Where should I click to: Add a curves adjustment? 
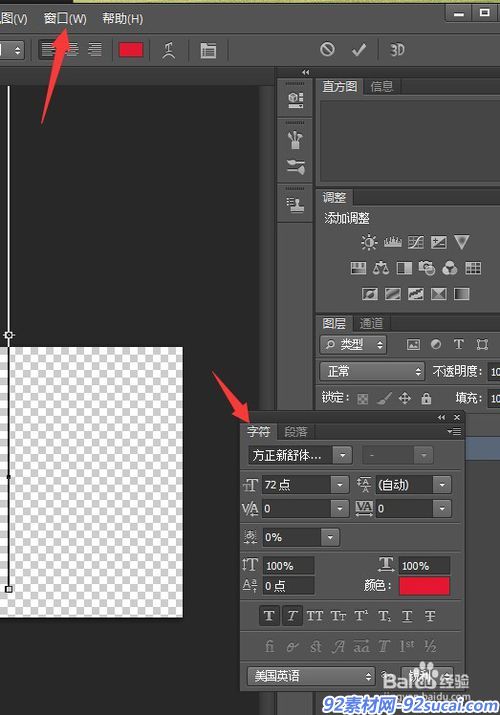point(415,242)
